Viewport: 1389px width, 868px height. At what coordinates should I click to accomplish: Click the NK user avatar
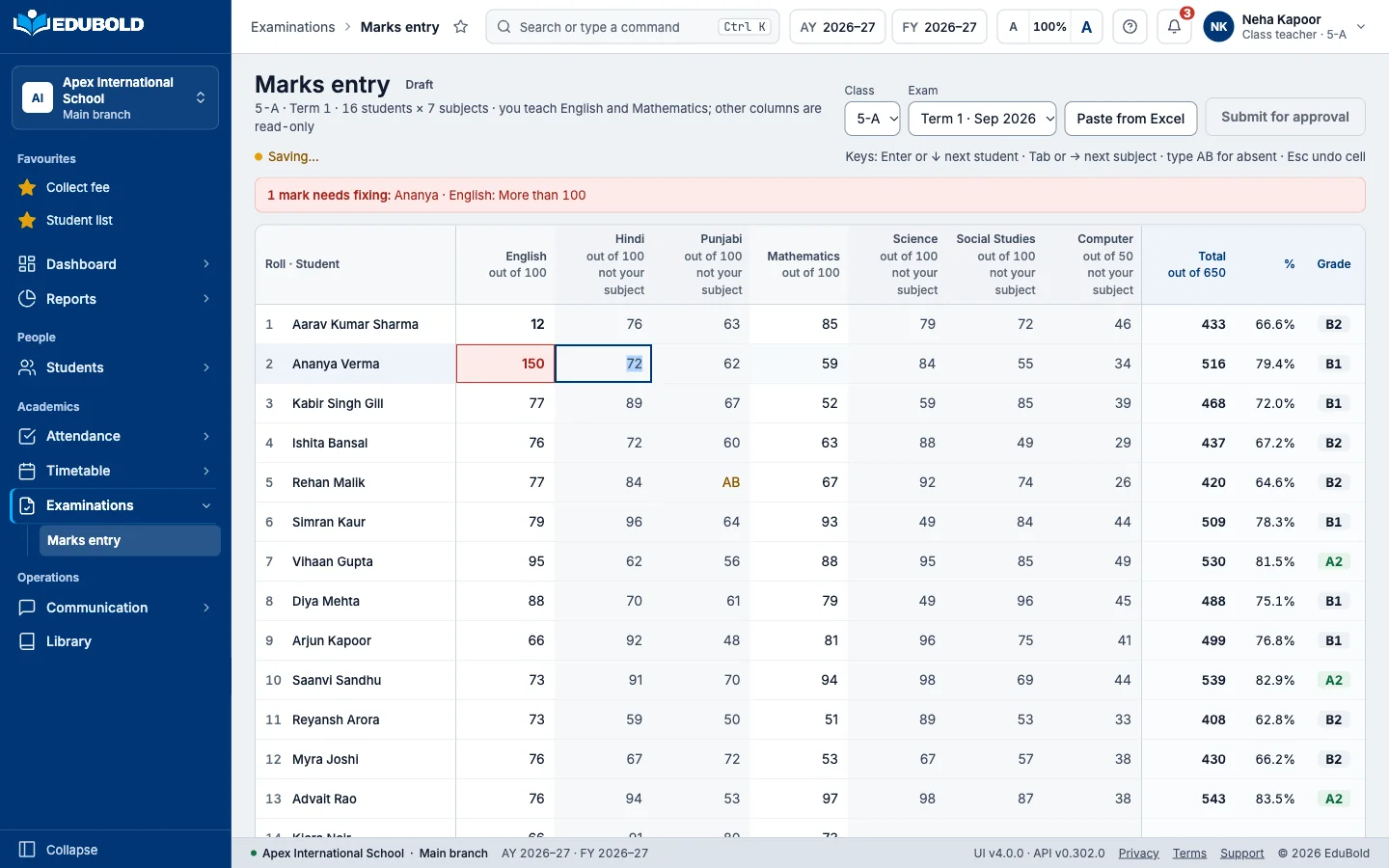pos(1219,27)
